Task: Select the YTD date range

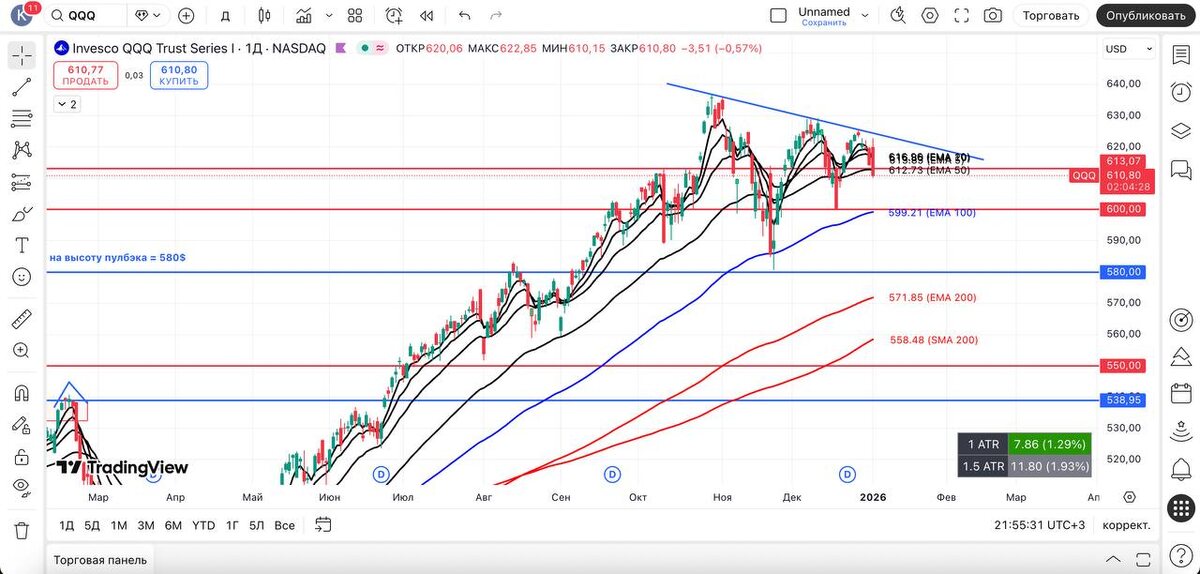Action: click(x=203, y=525)
